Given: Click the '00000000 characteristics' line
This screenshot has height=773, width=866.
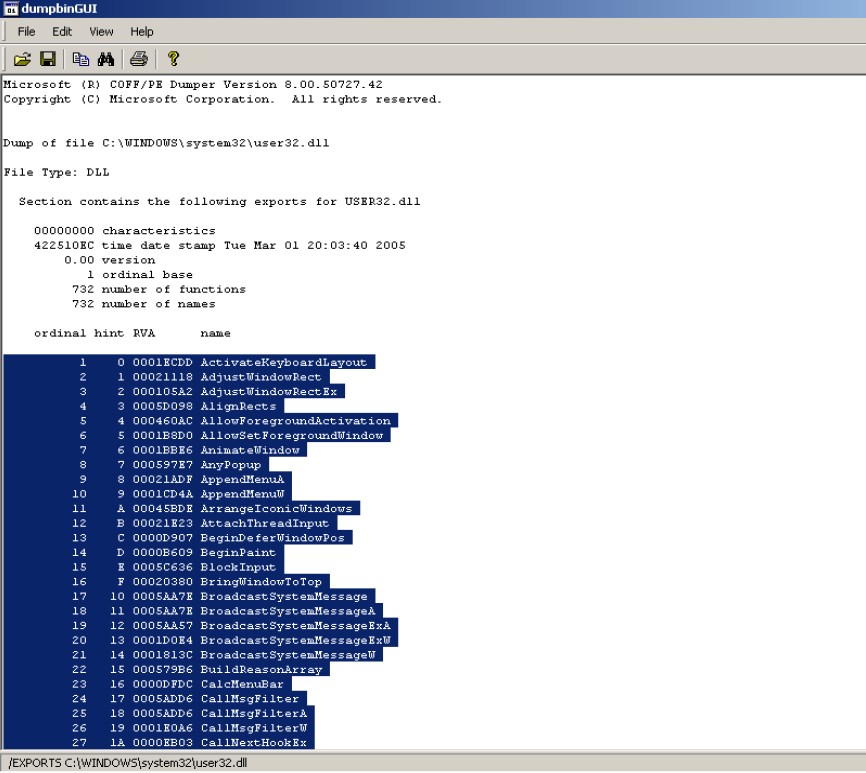Looking at the screenshot, I should [x=125, y=231].
